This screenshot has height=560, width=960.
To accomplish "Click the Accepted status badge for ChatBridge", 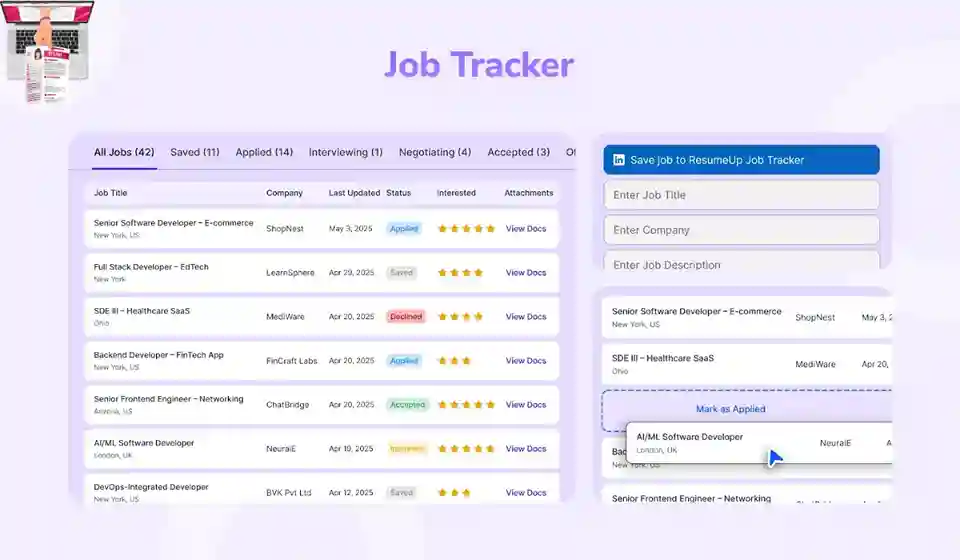I will point(407,405).
